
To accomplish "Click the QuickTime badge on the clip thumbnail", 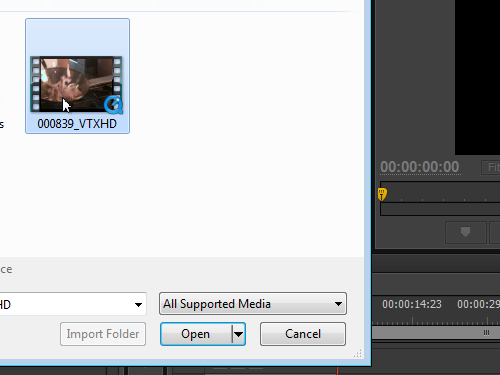I will pyautogui.click(x=113, y=105).
